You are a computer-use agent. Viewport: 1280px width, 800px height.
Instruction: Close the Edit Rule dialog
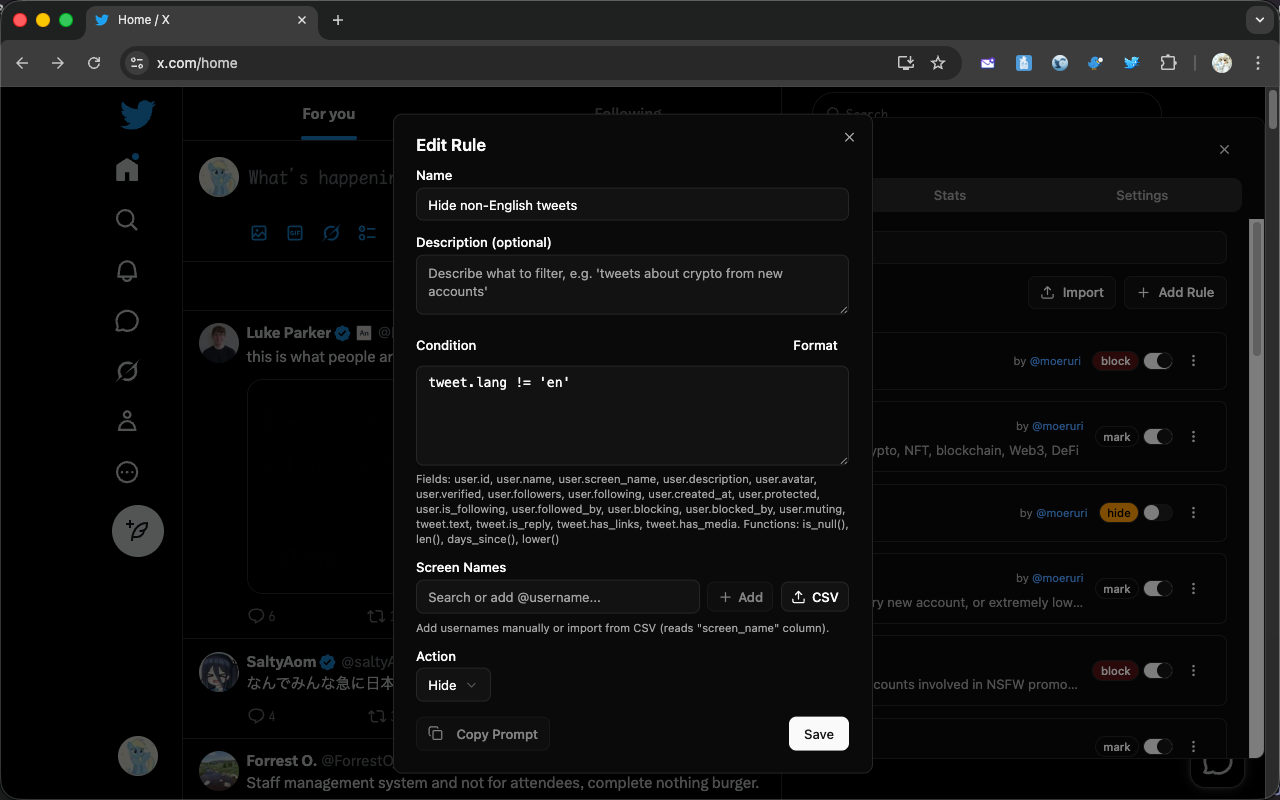click(849, 137)
